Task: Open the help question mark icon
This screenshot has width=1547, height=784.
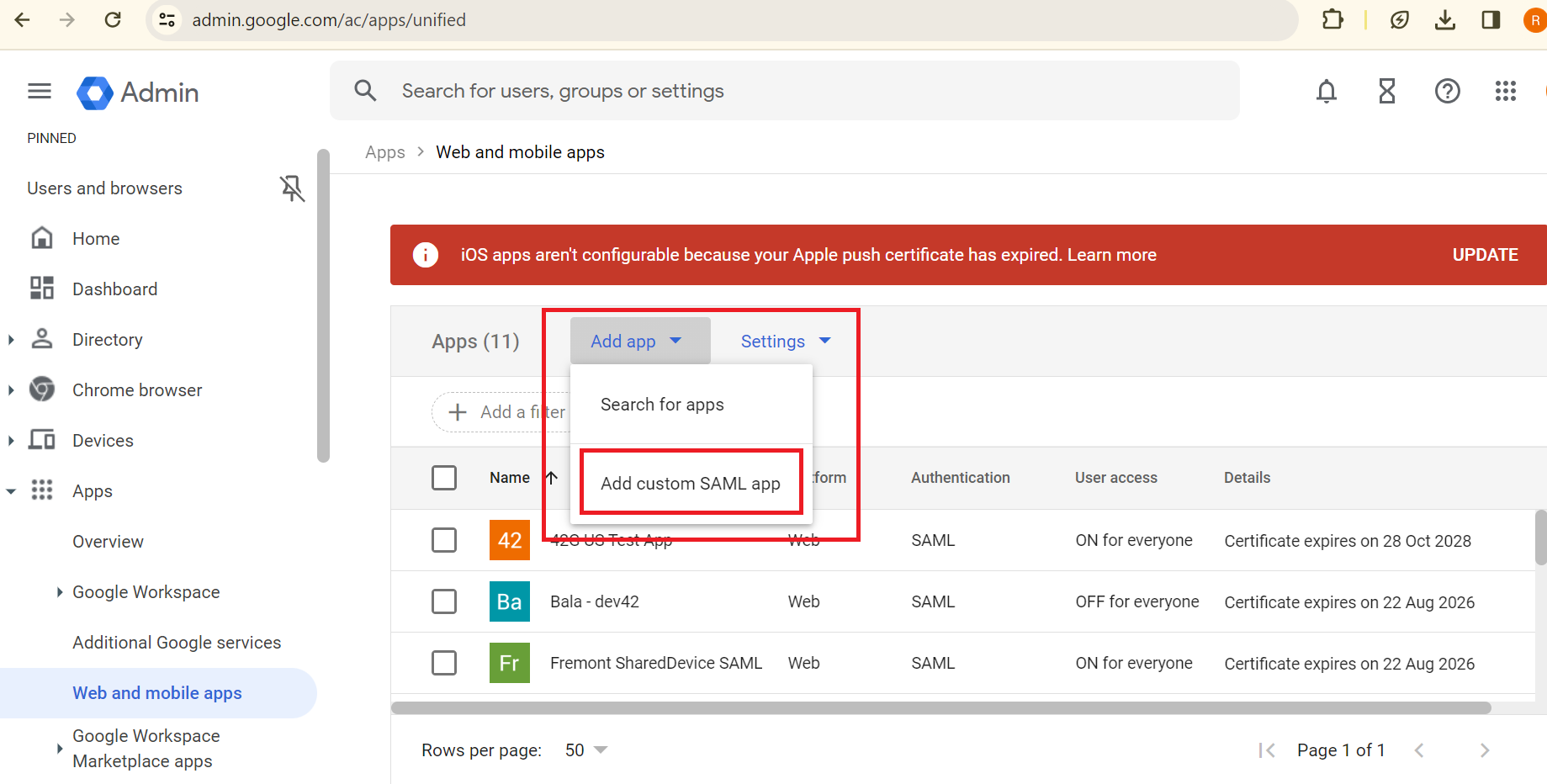Action: point(1448,91)
